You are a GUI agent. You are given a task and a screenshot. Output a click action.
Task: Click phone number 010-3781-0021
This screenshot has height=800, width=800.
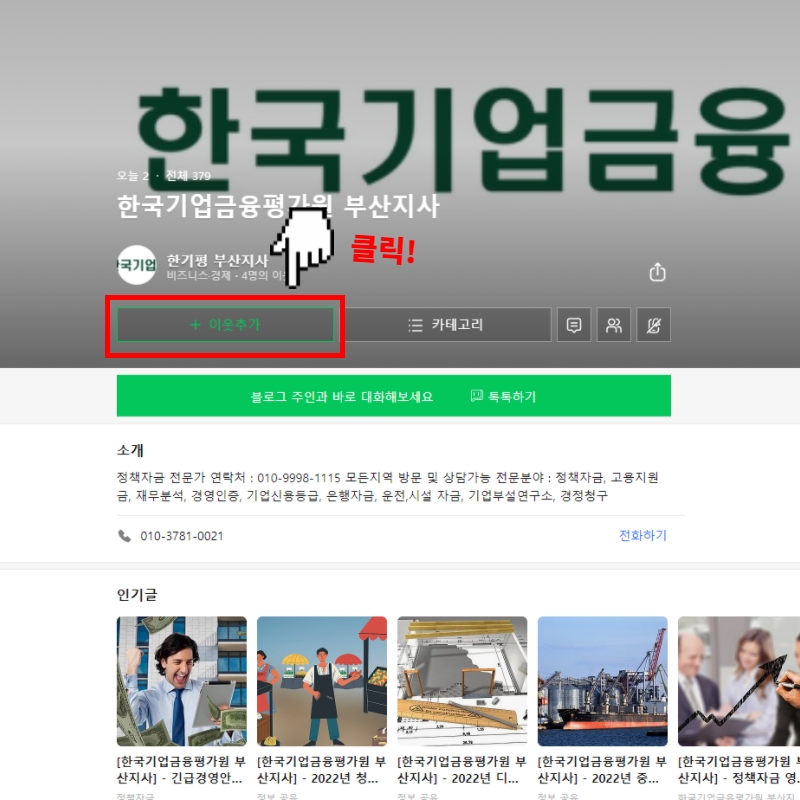182,536
